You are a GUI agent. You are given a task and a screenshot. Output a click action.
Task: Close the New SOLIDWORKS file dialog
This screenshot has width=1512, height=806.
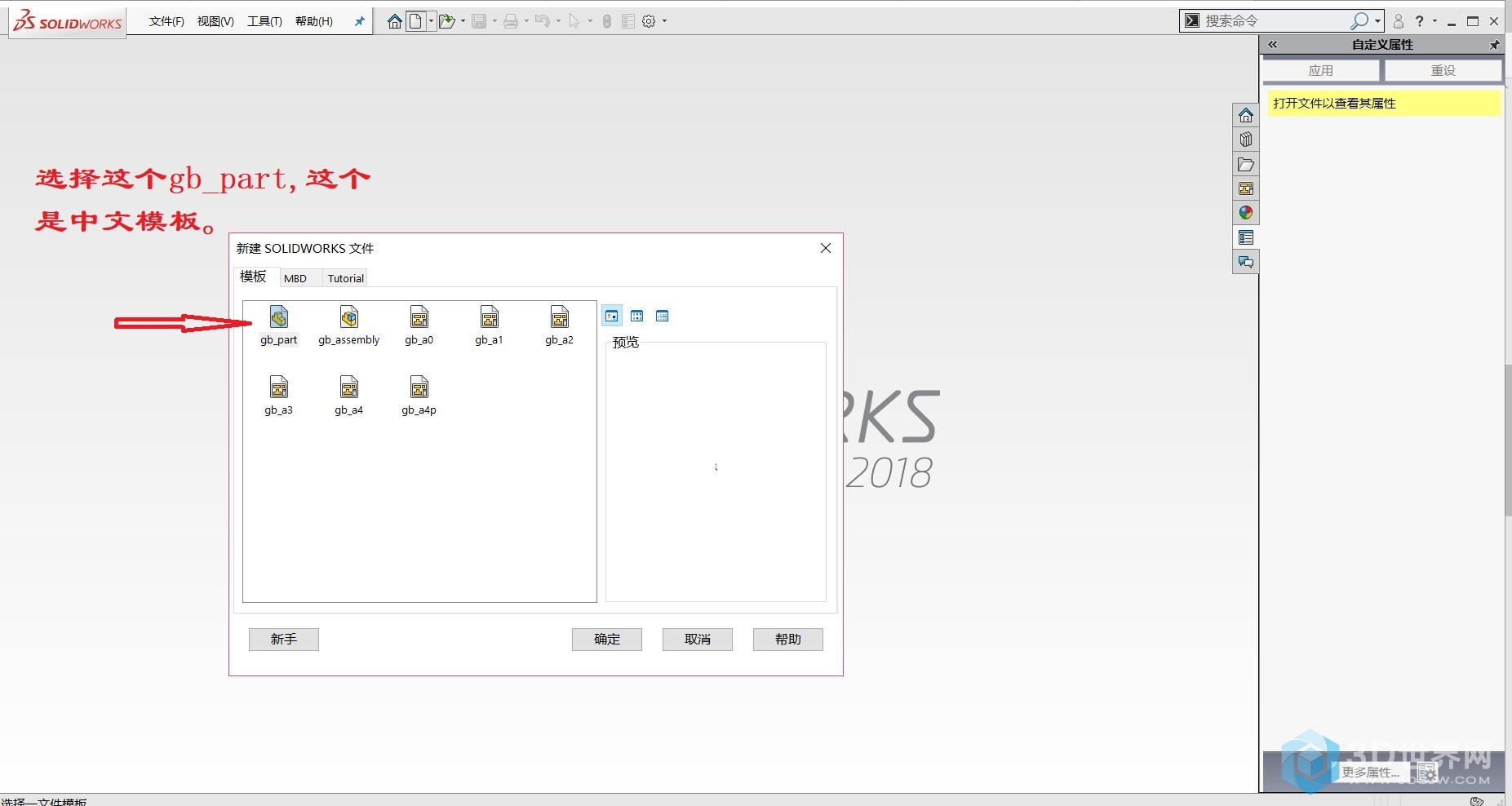pos(826,248)
